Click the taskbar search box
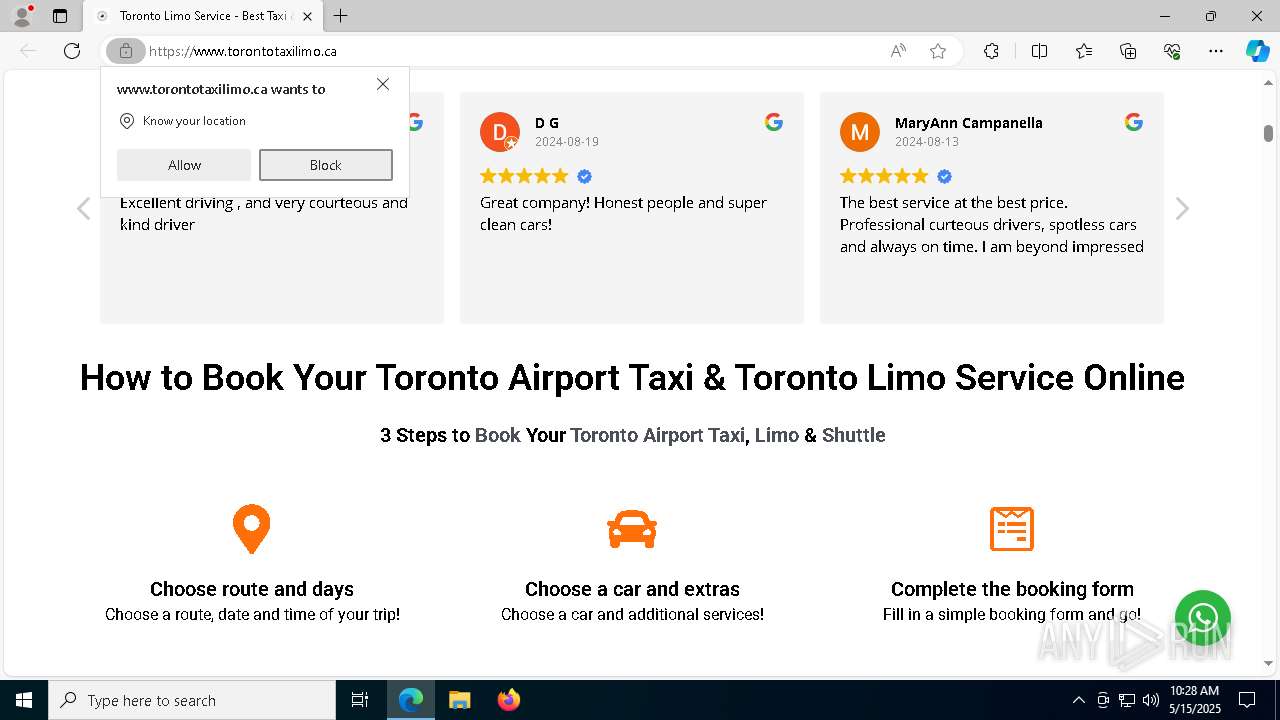This screenshot has height=720, width=1280. tap(192, 700)
